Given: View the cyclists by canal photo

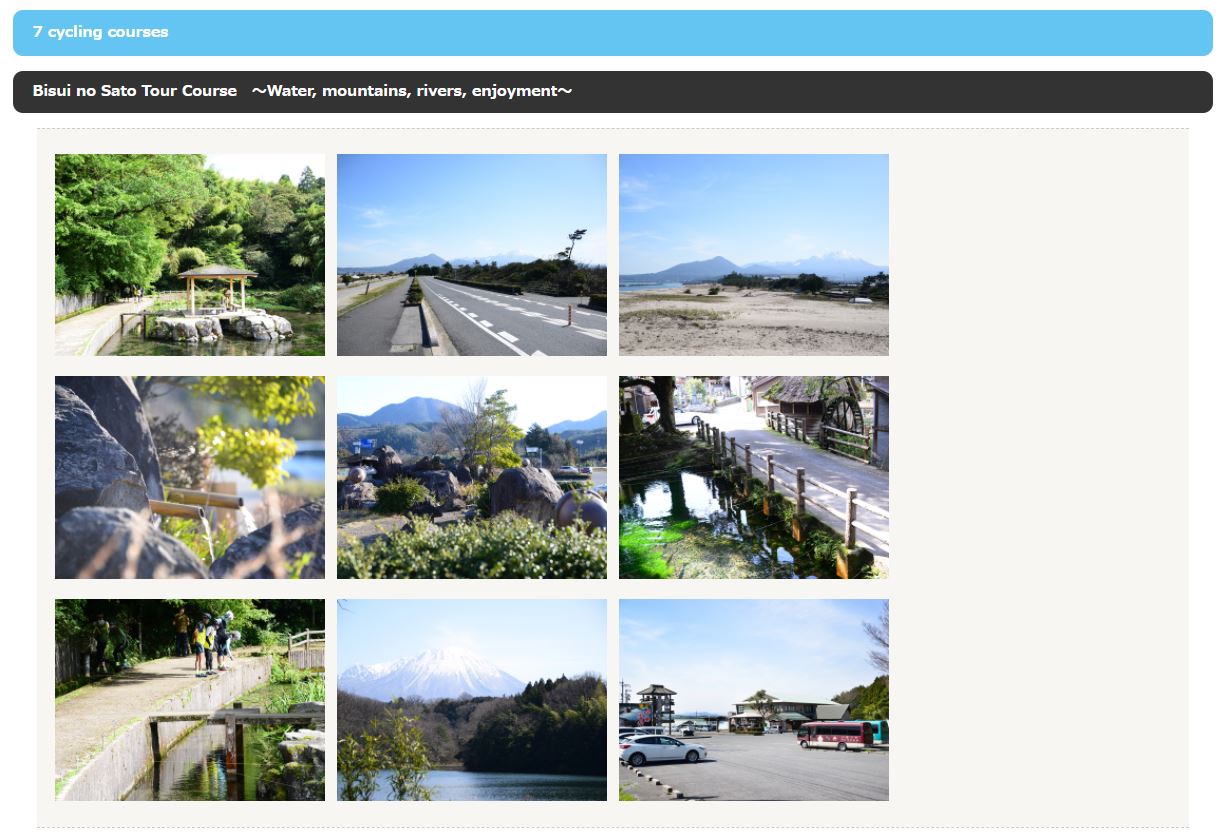Looking at the screenshot, I should click(x=190, y=700).
